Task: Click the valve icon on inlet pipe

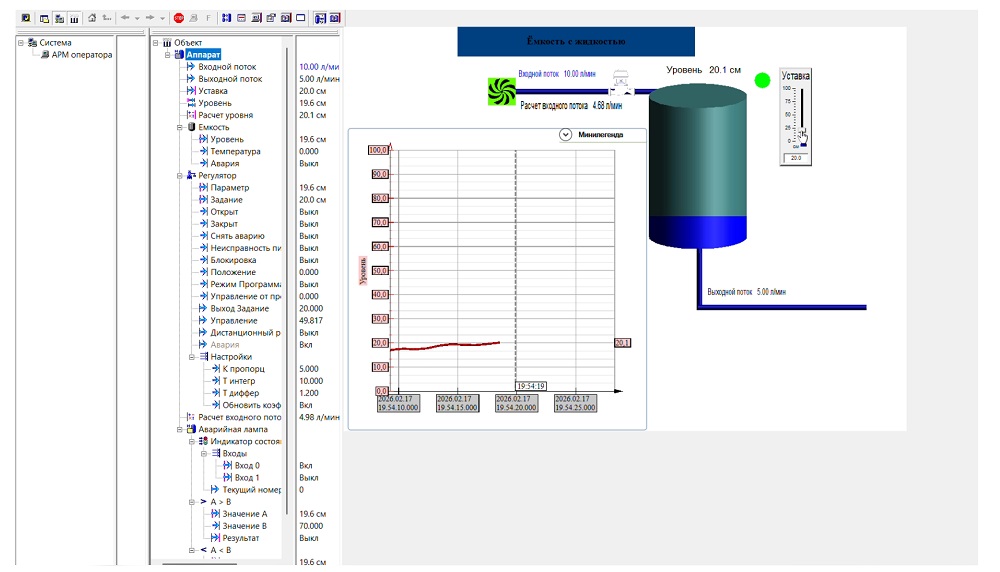Action: (x=621, y=85)
